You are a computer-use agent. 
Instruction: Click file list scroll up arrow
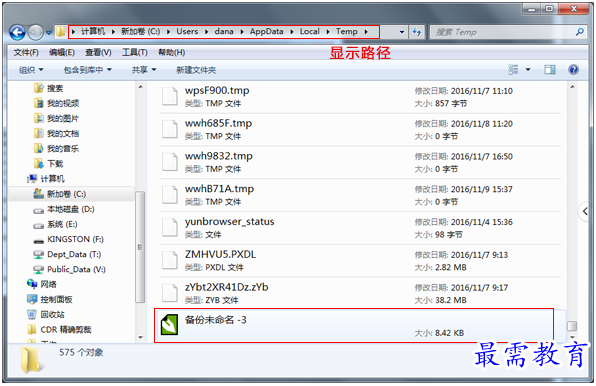click(572, 87)
